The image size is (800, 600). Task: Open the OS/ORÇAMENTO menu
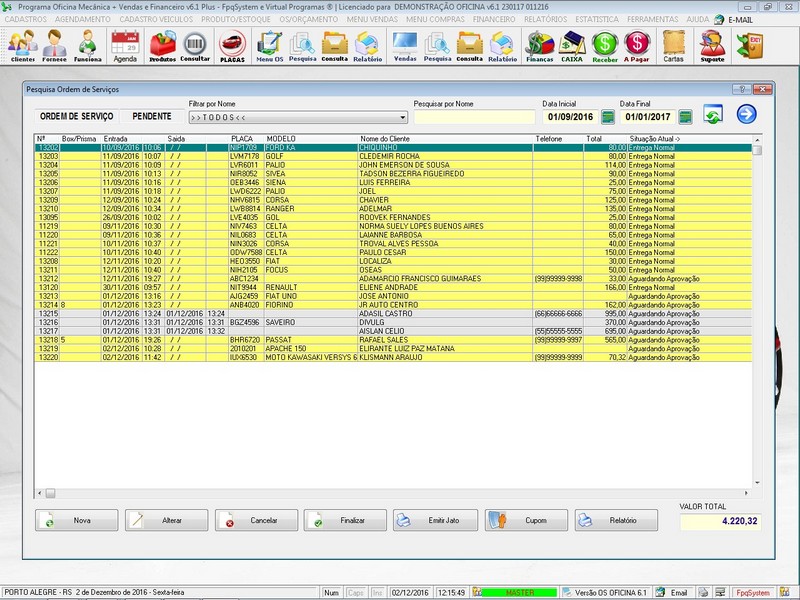[309, 19]
